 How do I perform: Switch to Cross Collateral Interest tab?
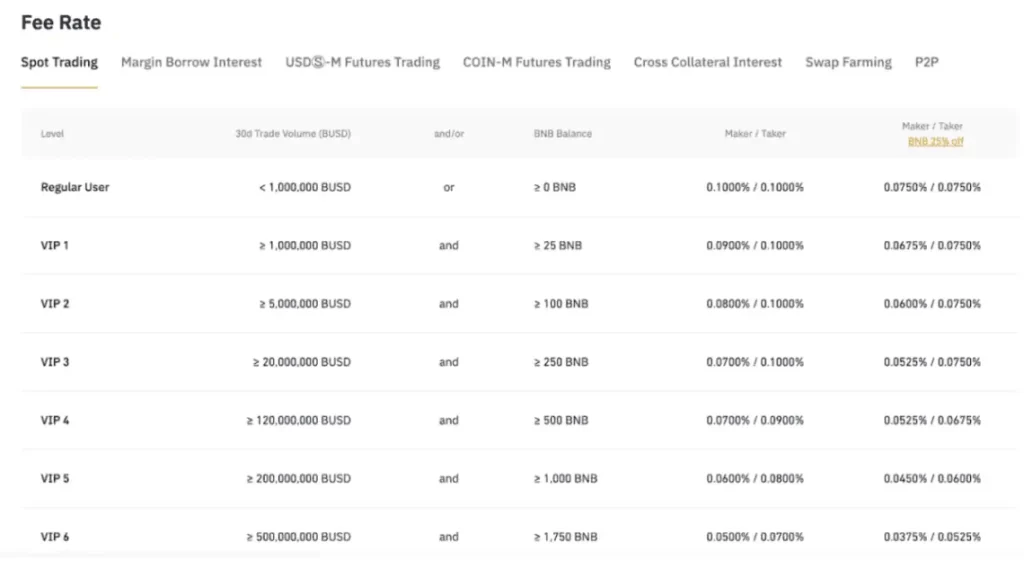[708, 62]
